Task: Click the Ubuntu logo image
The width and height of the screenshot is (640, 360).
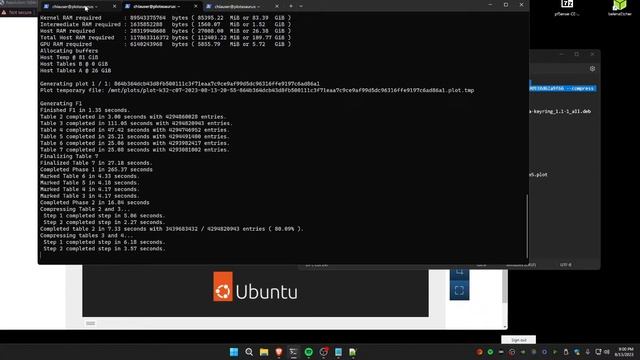Action: pyautogui.click(x=256, y=287)
